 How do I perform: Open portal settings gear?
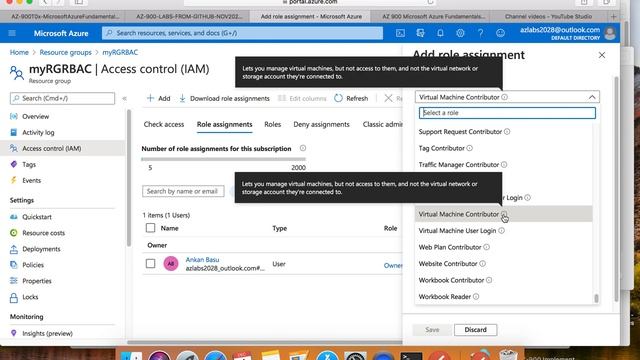click(x=460, y=33)
